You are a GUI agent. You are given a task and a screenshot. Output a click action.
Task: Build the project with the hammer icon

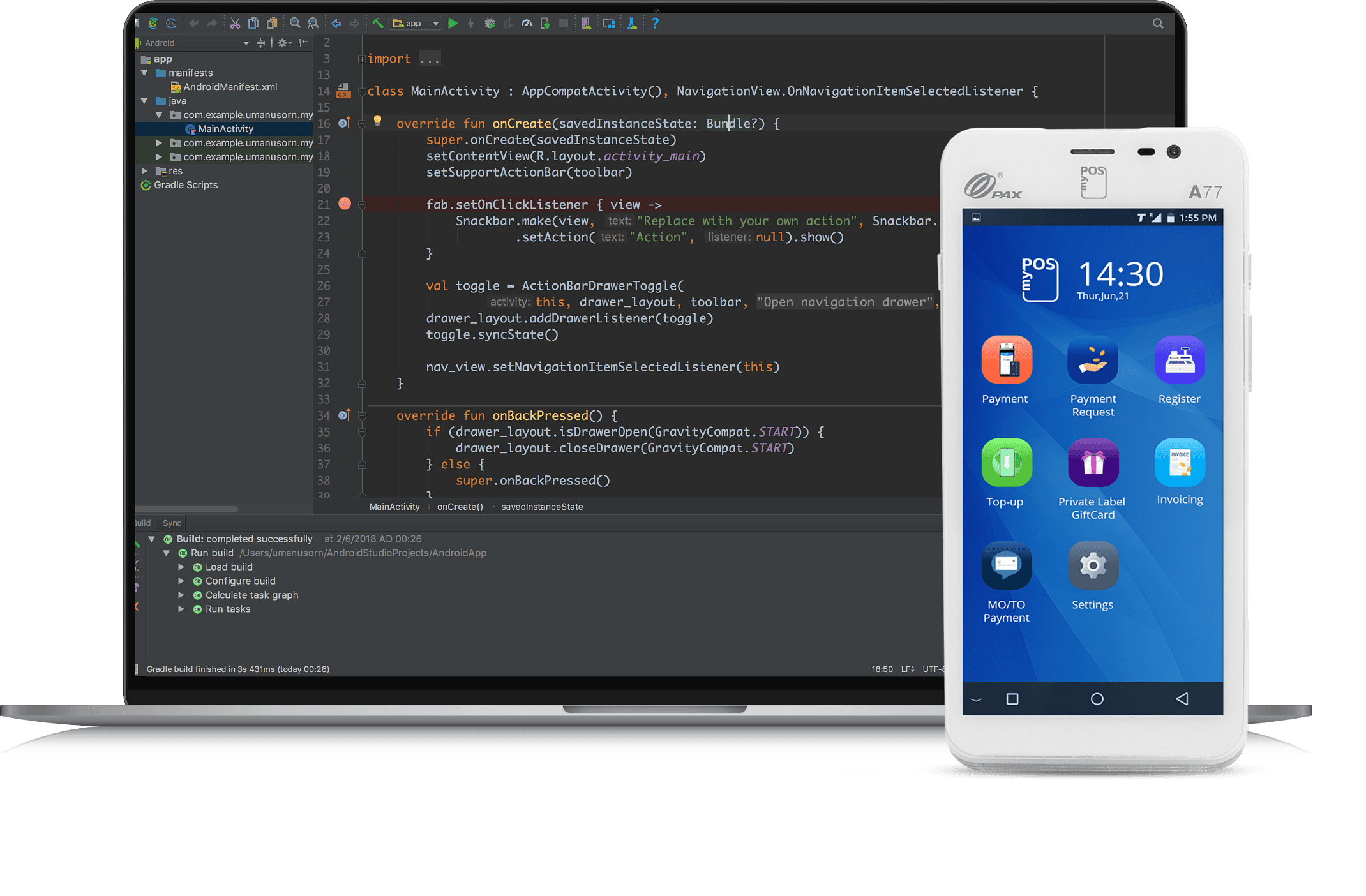[x=379, y=23]
